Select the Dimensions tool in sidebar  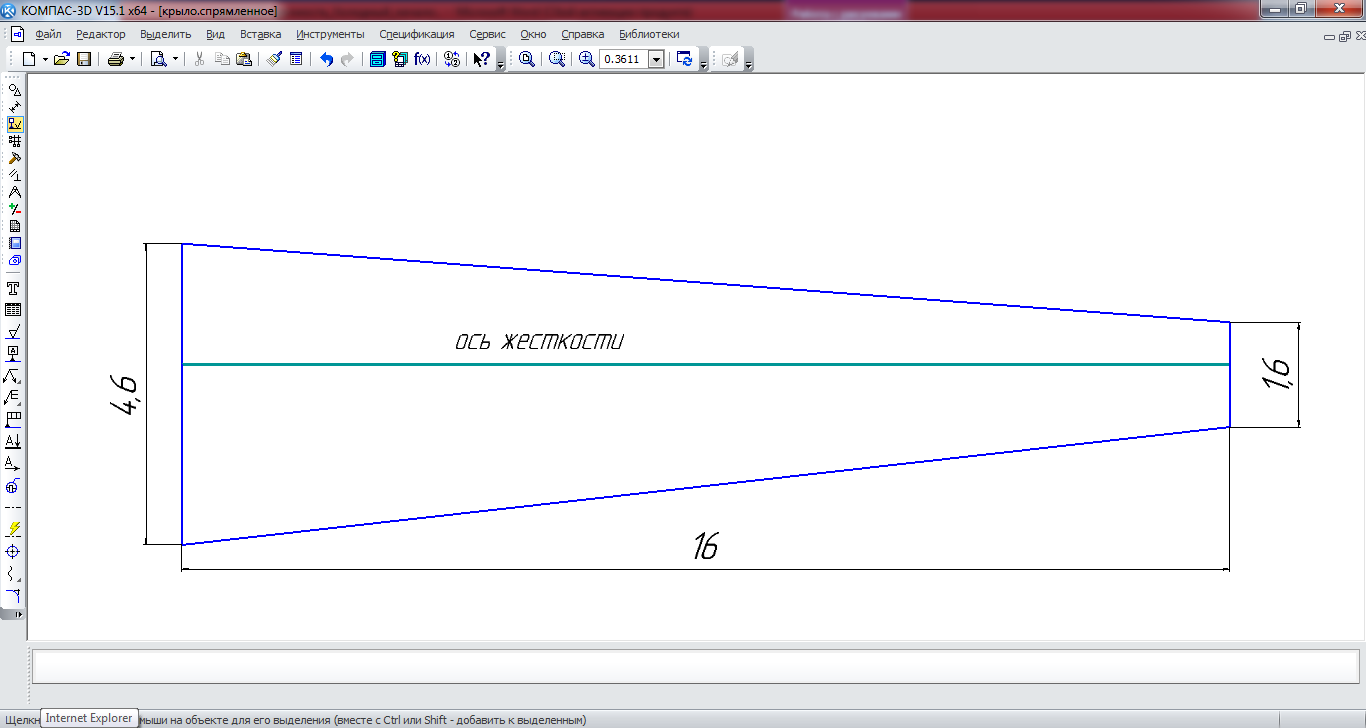tap(14, 107)
